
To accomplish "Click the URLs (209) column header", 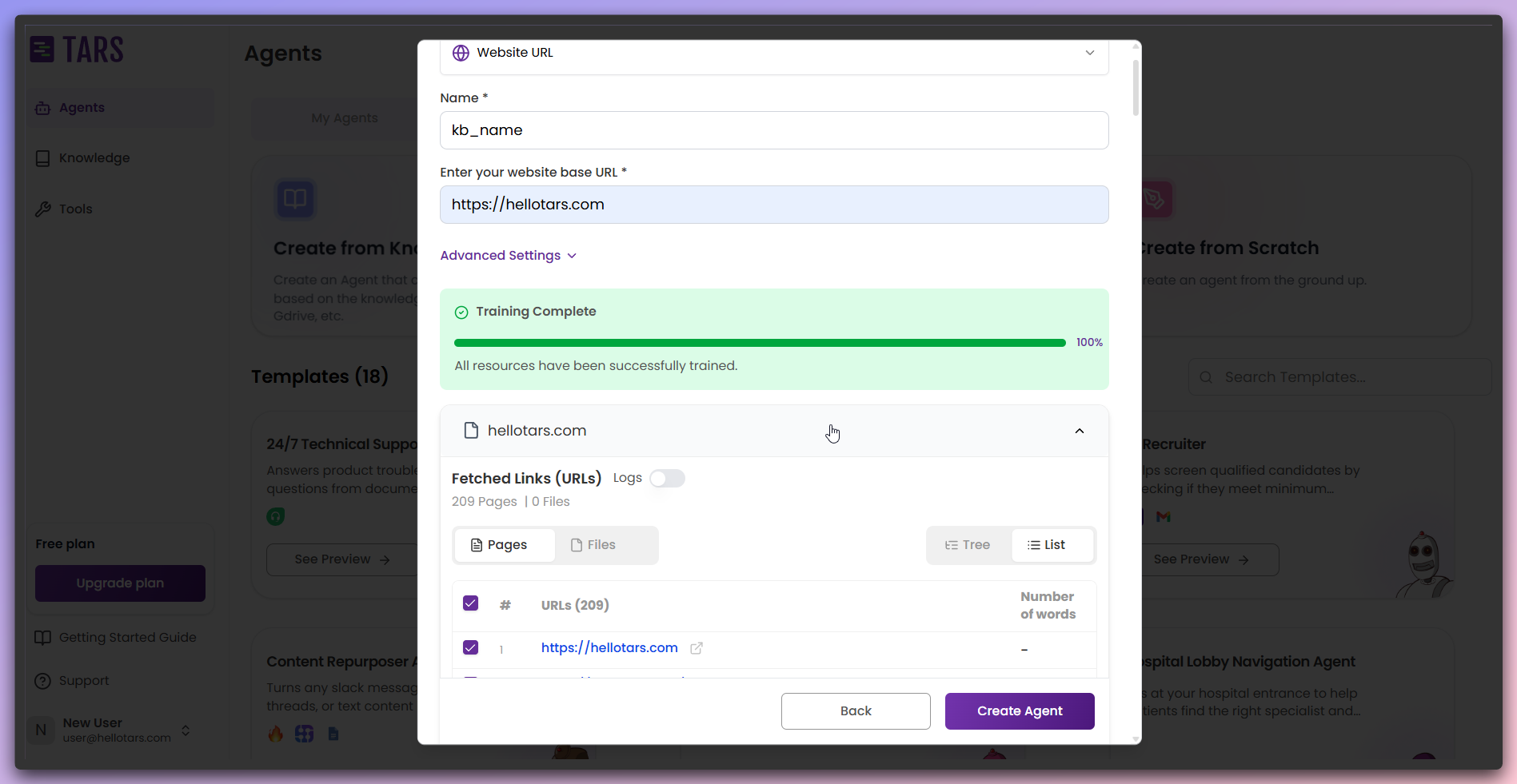I will (x=575, y=606).
